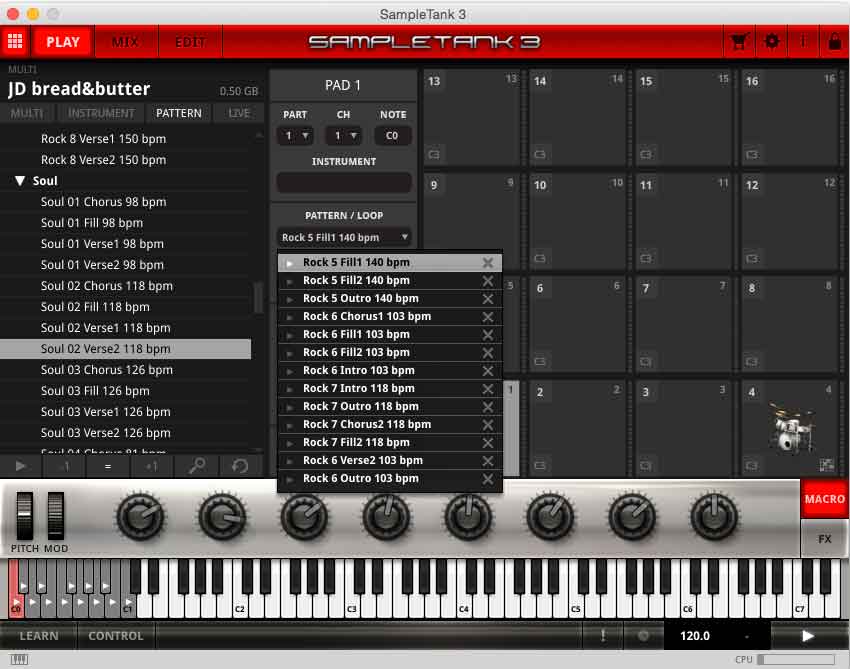The height and width of the screenshot is (669, 850).
Task: Click the magnifier search icon under pattern list
Action: click(x=198, y=466)
